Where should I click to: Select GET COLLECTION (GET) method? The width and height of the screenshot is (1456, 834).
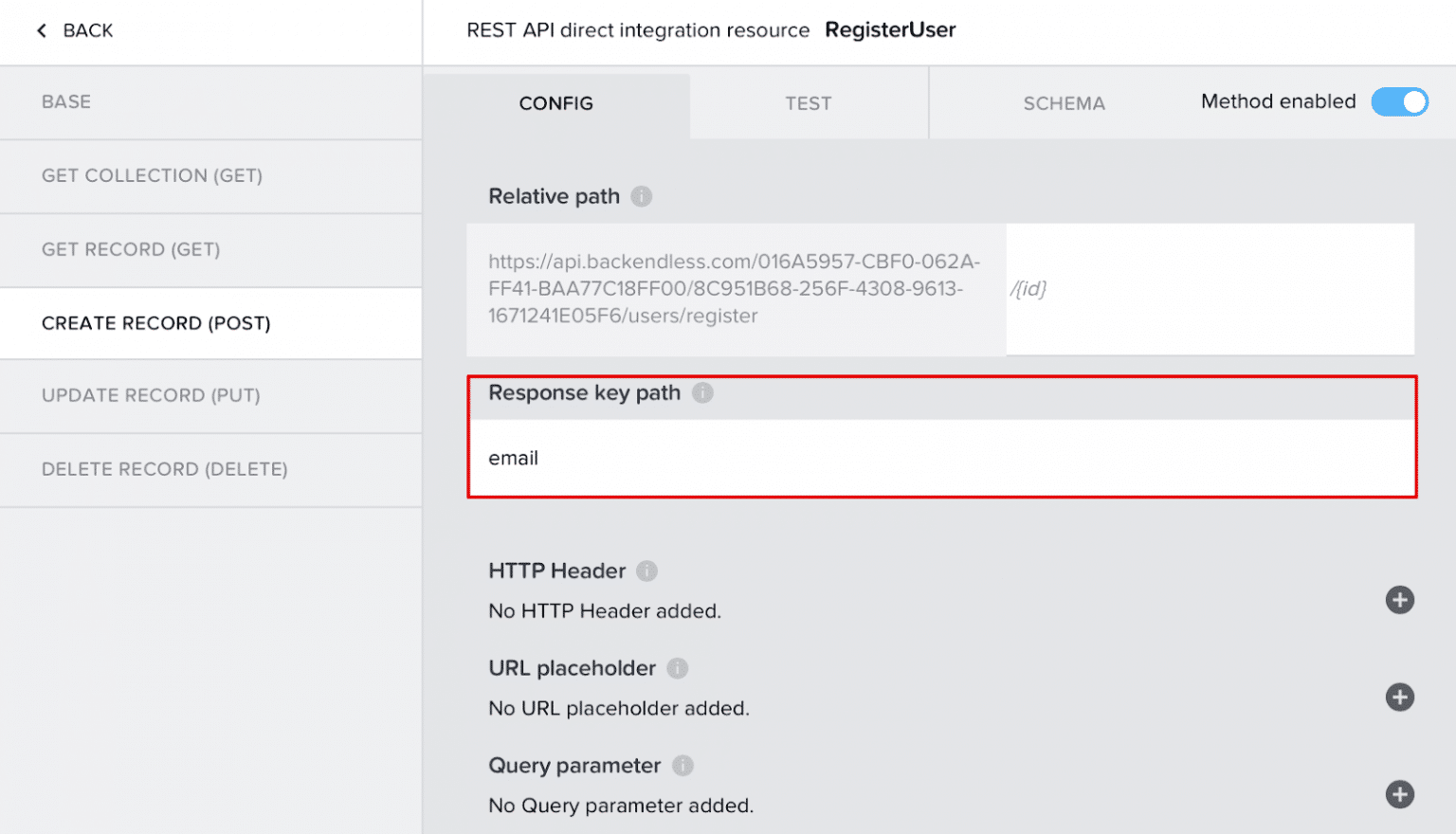coord(153,175)
